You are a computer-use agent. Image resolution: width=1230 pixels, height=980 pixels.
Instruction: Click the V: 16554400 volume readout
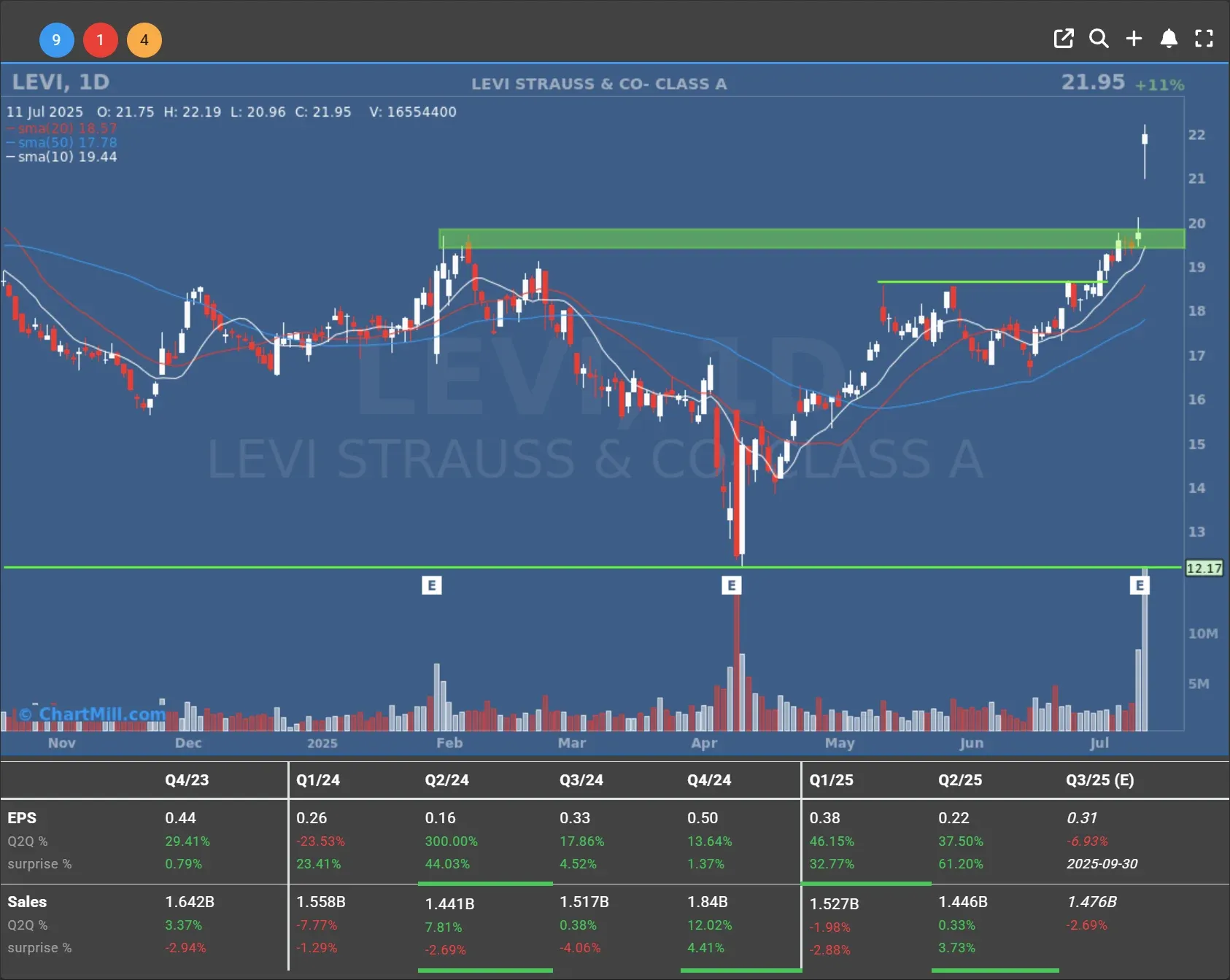coord(413,112)
